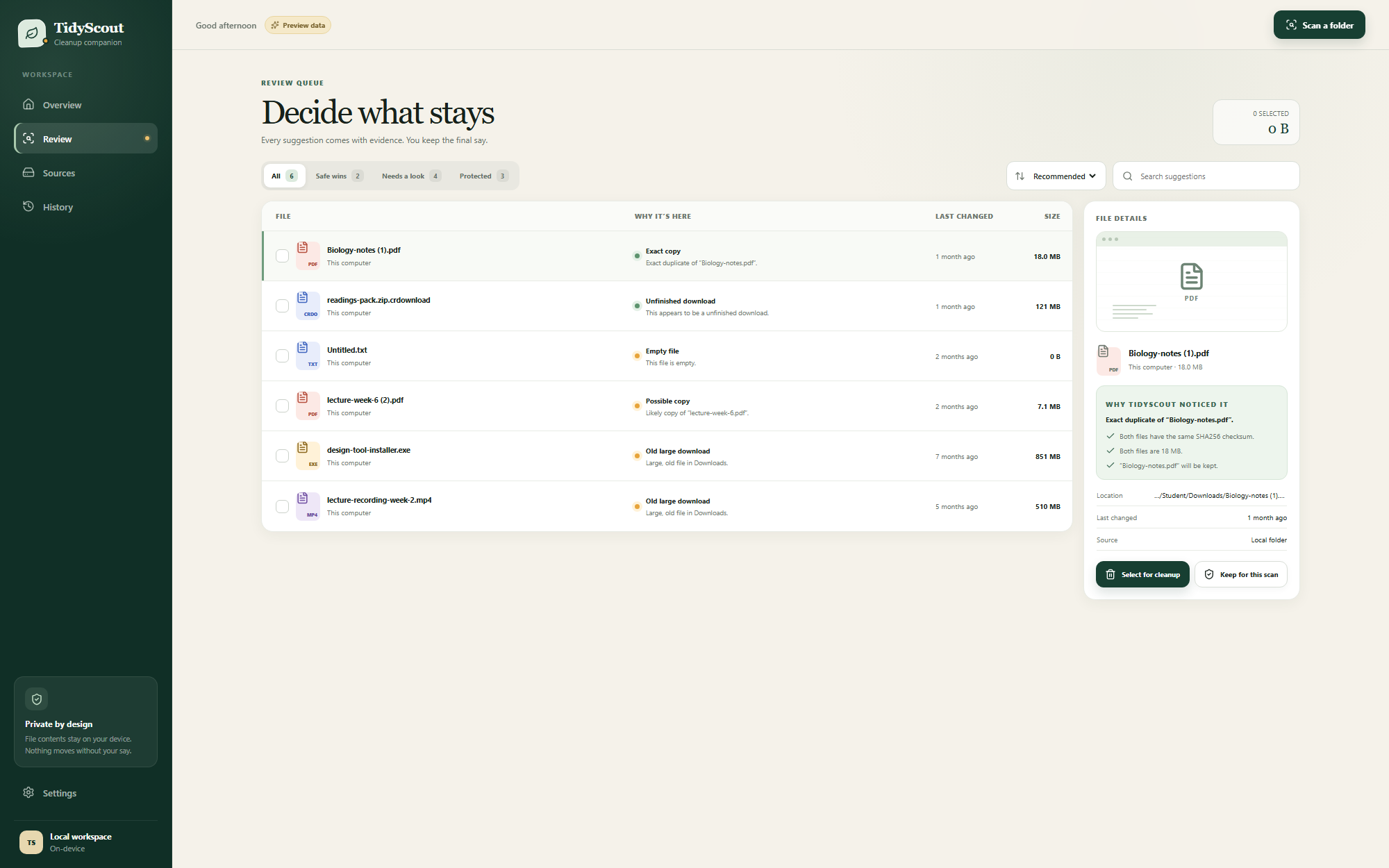
Task: Click into the Search suggestions field
Action: pyautogui.click(x=1206, y=176)
